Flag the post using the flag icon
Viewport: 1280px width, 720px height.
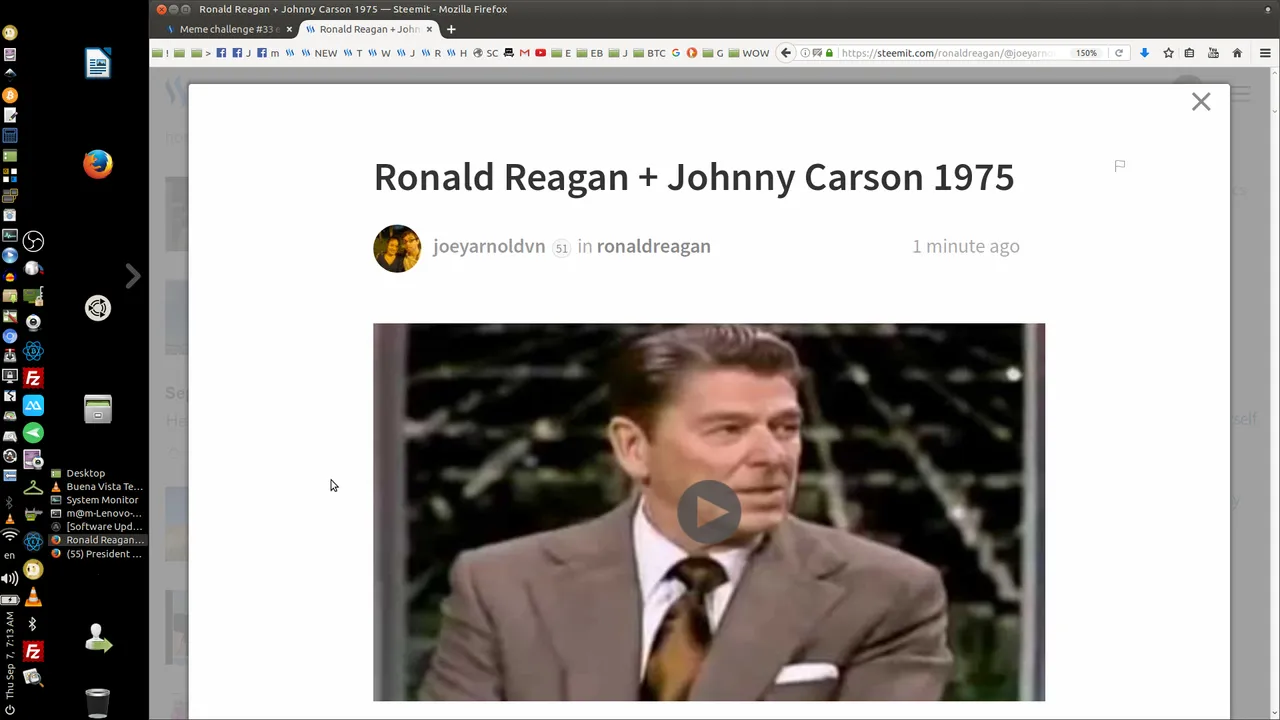coord(1120,166)
